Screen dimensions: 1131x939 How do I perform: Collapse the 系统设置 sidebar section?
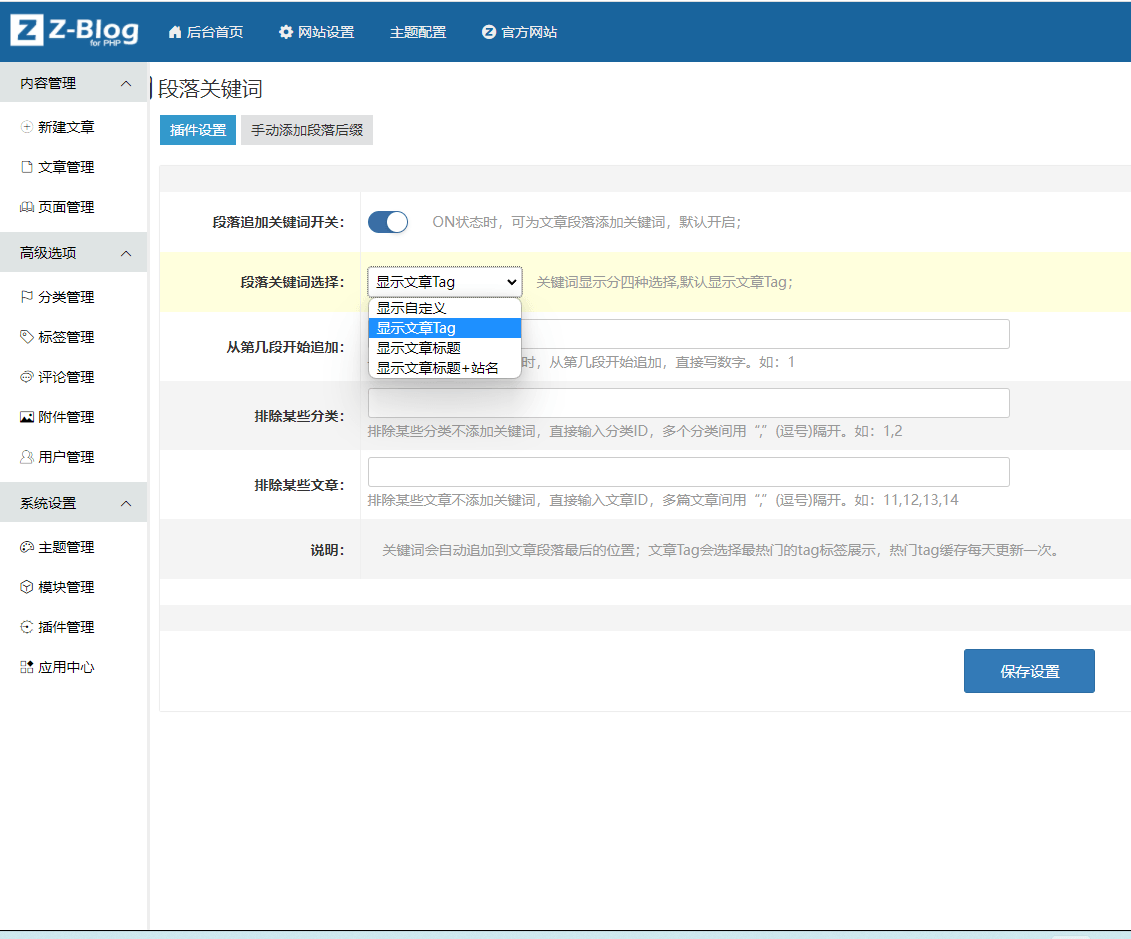pos(125,503)
